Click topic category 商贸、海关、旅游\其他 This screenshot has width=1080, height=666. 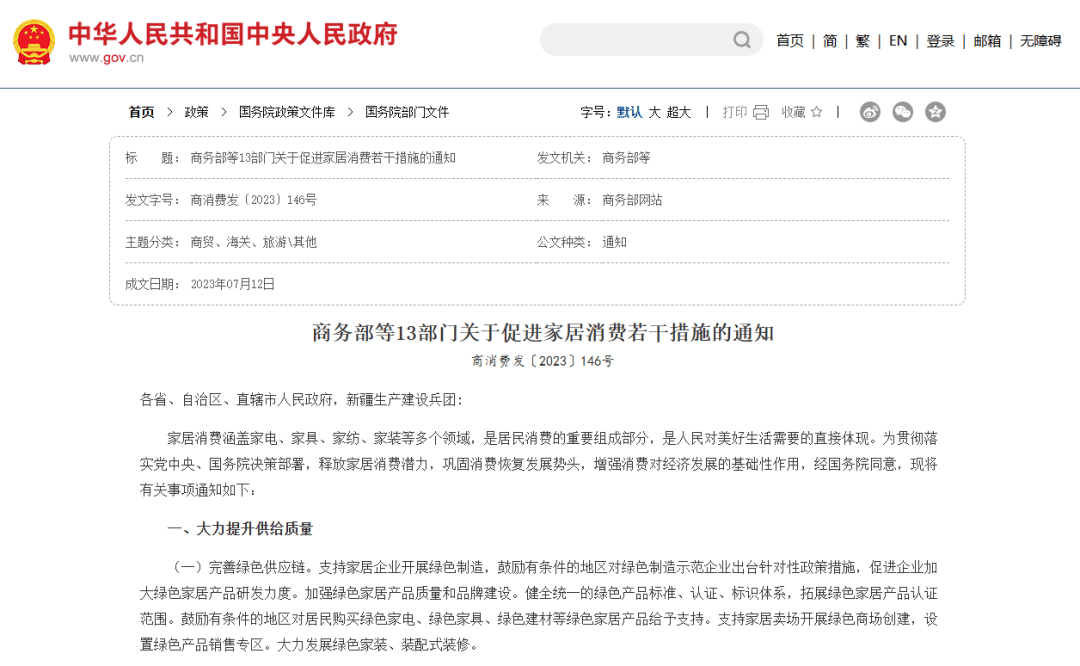tap(253, 242)
